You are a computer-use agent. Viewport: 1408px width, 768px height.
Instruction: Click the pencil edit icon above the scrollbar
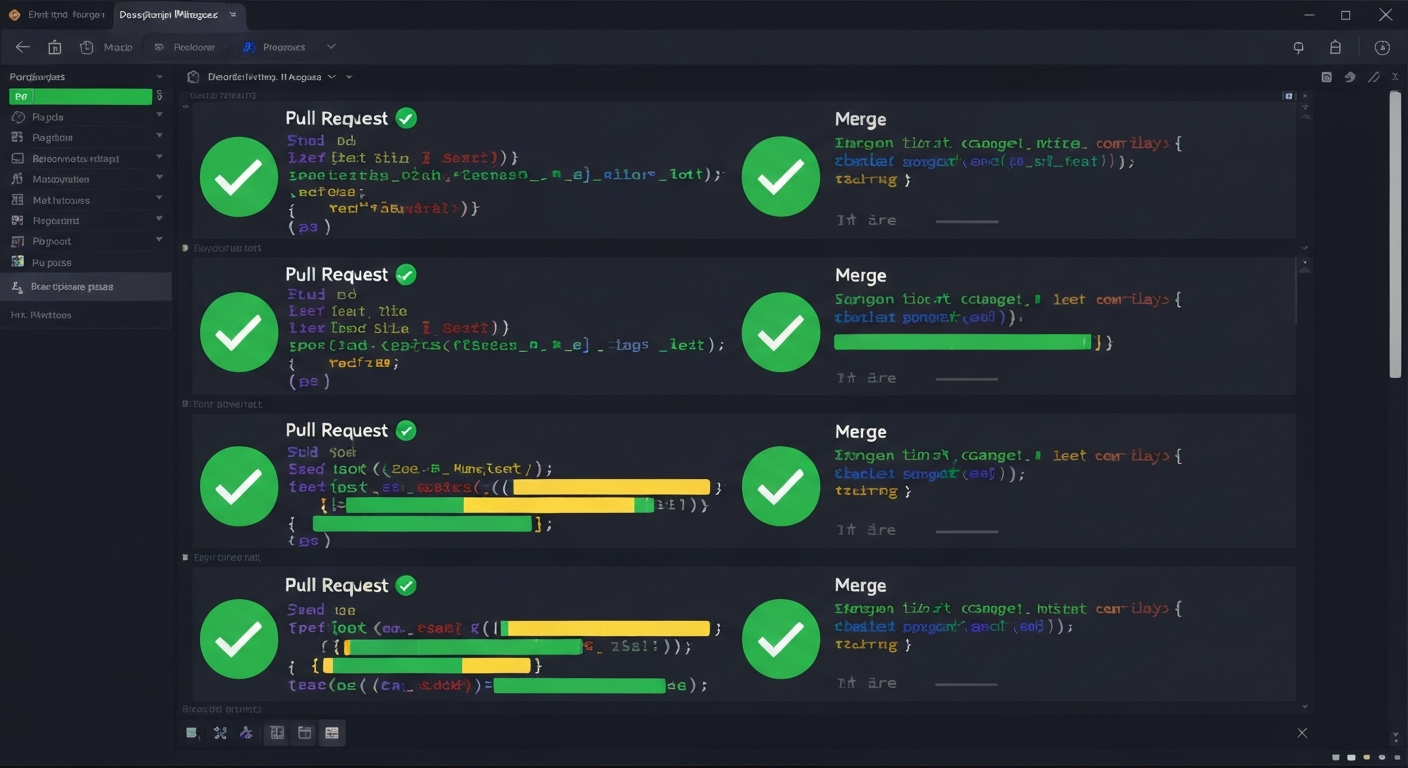[x=1373, y=77]
